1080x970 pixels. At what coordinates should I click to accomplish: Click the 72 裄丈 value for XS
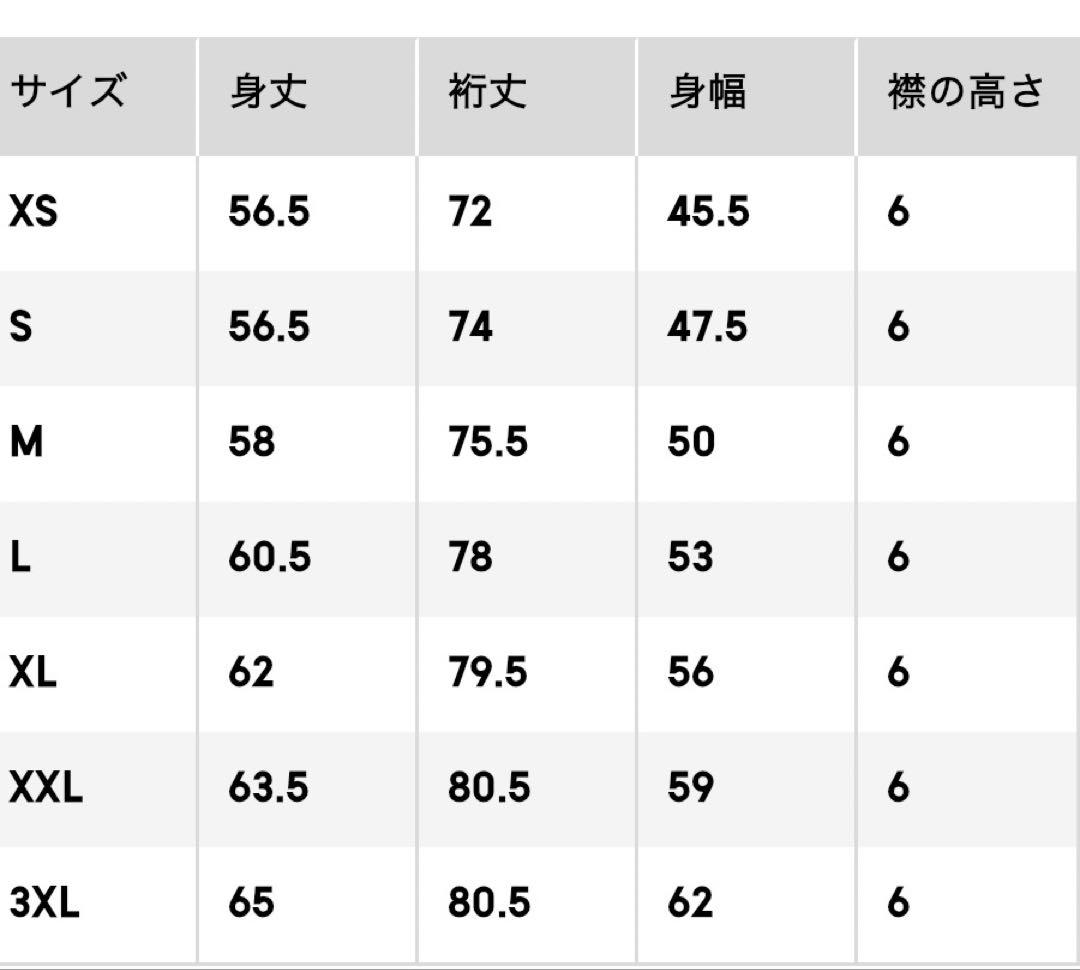pos(470,212)
